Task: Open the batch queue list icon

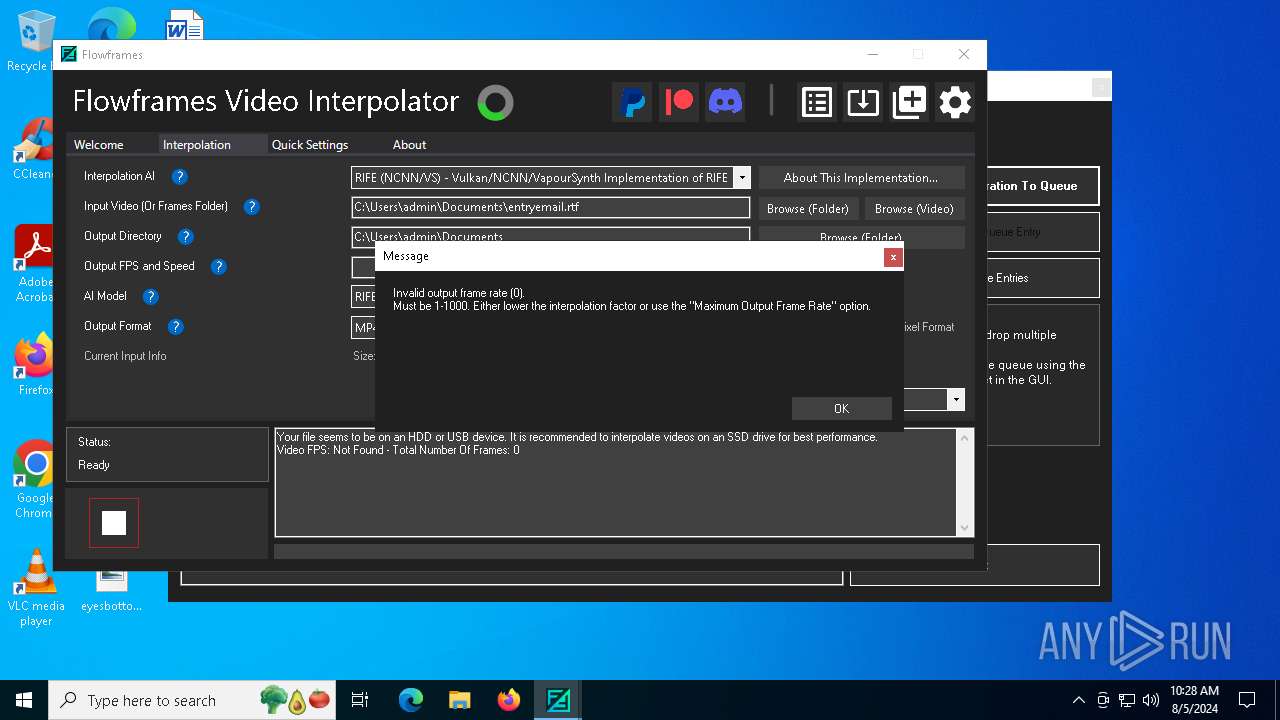Action: [817, 102]
